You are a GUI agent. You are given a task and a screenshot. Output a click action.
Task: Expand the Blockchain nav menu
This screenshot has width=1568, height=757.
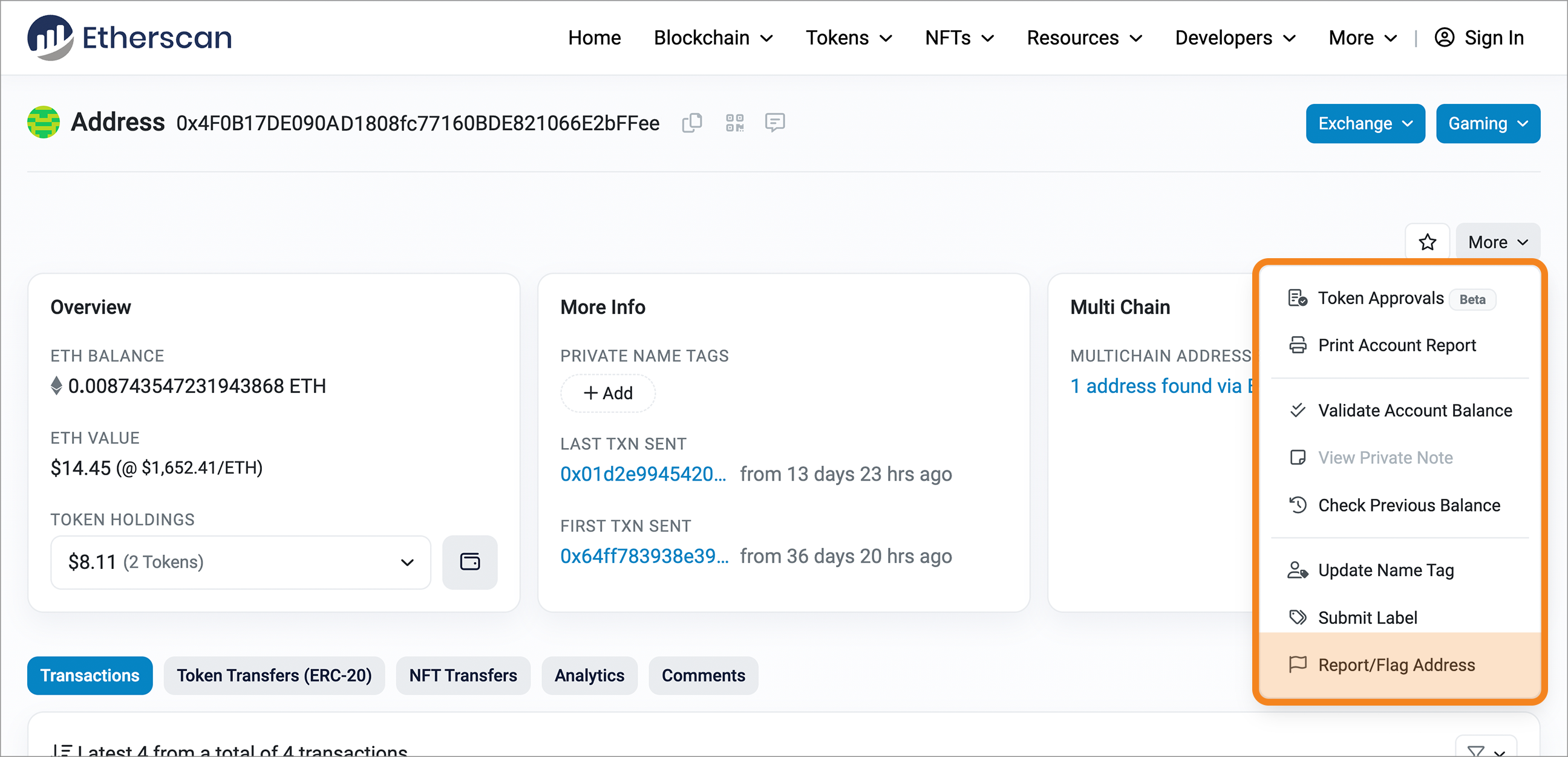pos(713,37)
